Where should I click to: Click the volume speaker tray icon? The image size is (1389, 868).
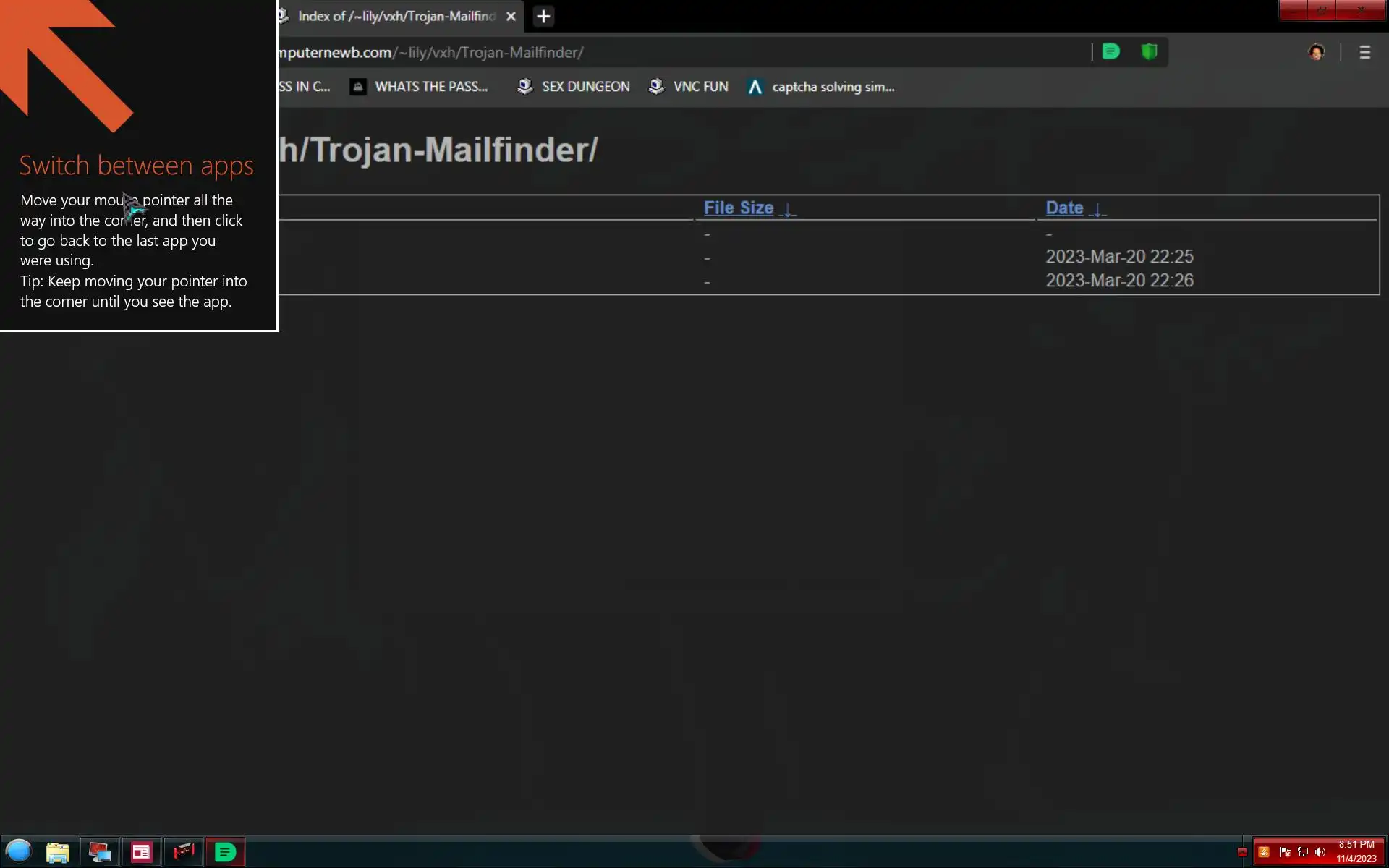[x=1320, y=852]
